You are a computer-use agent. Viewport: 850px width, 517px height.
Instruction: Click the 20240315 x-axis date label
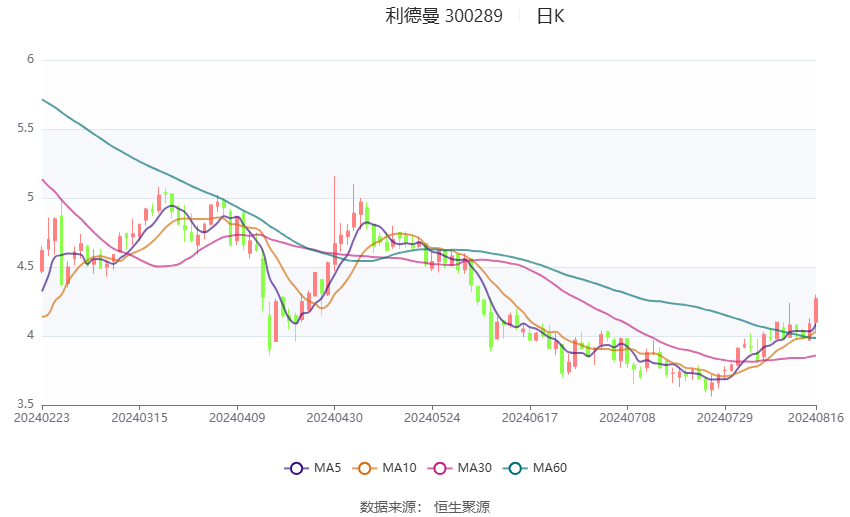[139, 418]
